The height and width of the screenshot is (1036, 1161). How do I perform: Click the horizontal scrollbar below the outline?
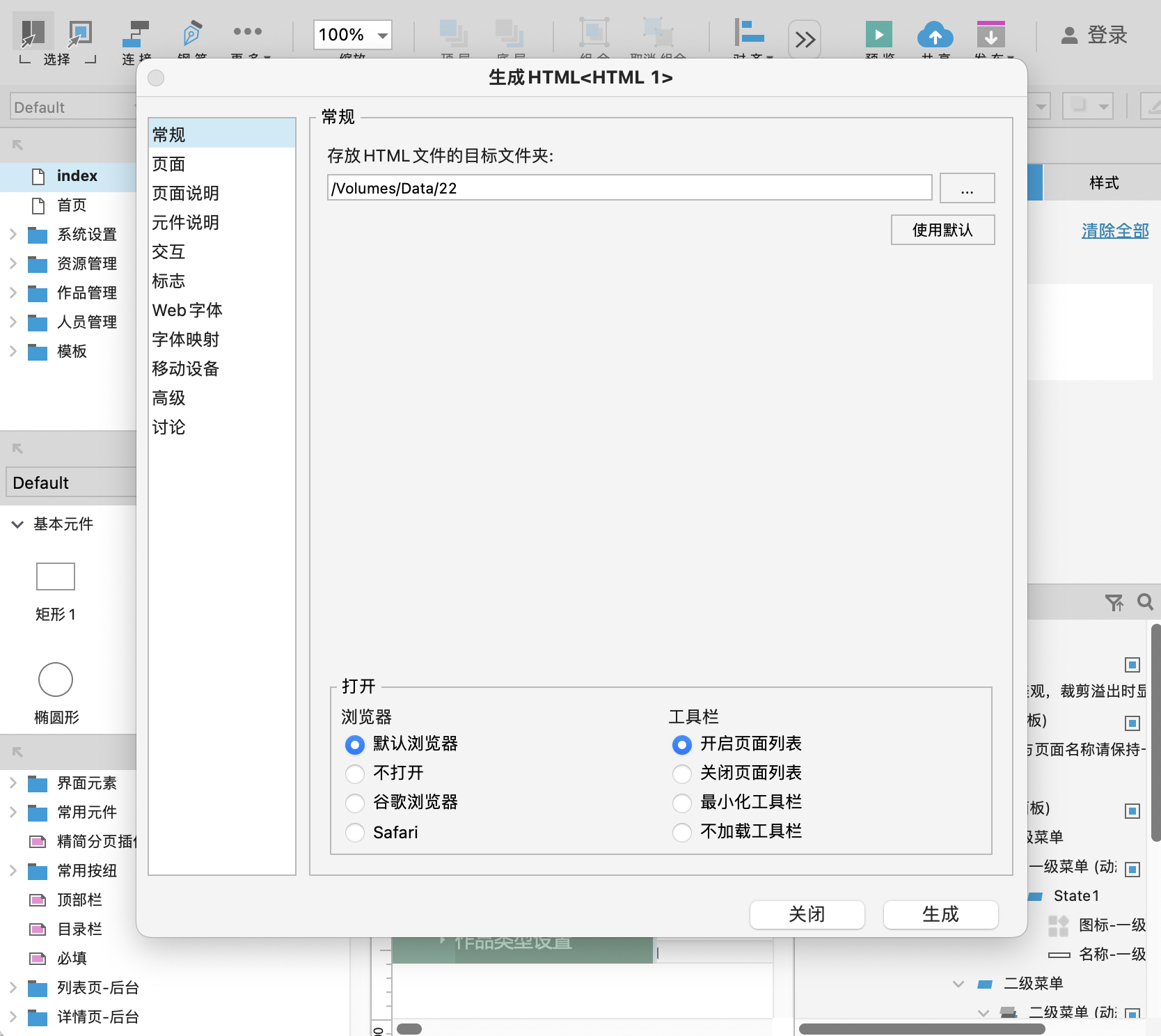(x=922, y=1029)
